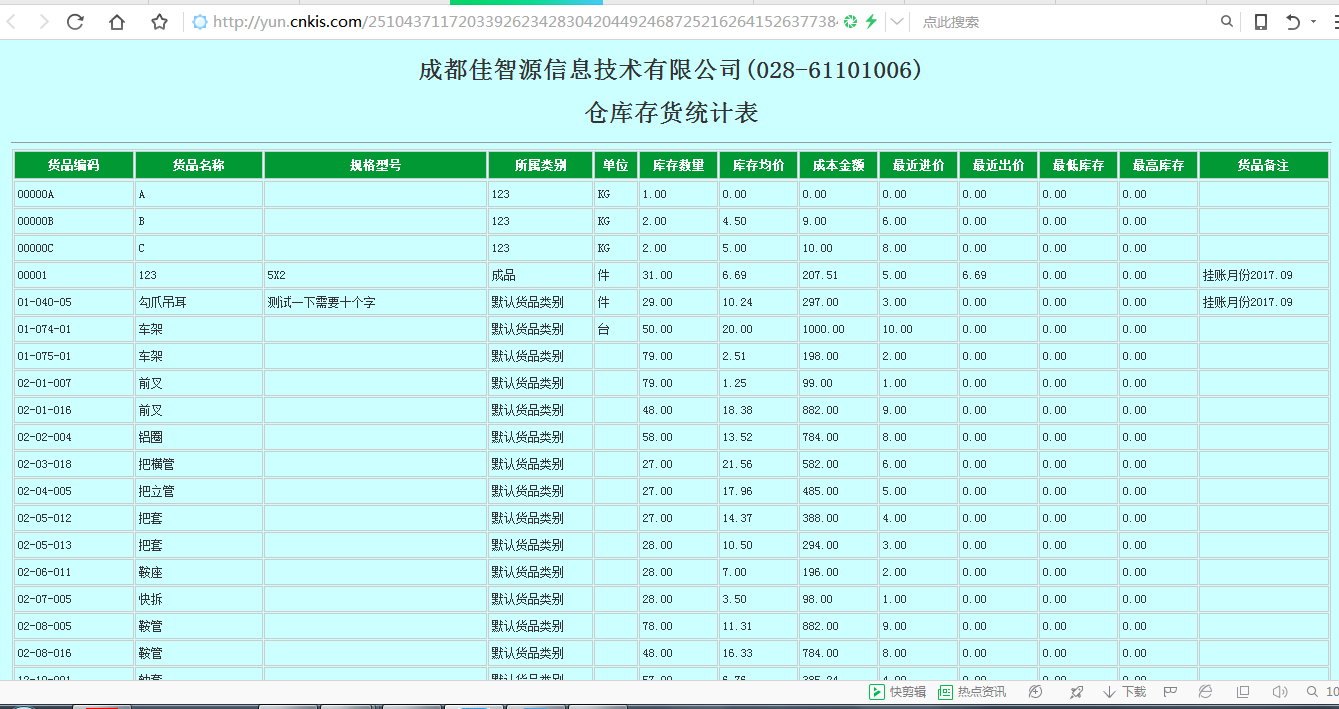Bookmark this page with the star icon
Viewport: 1339px width, 709px height.
point(159,22)
